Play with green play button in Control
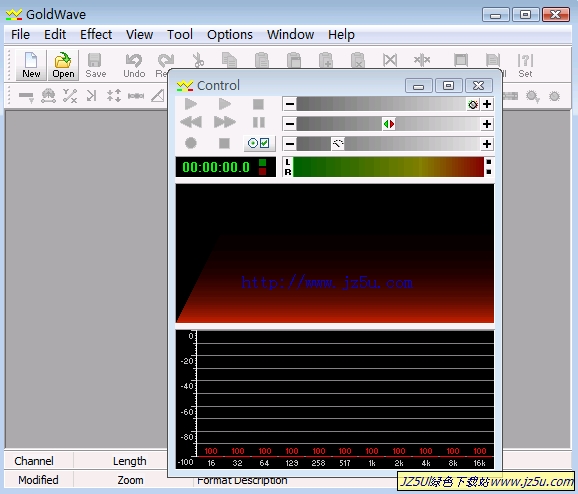 pos(191,104)
